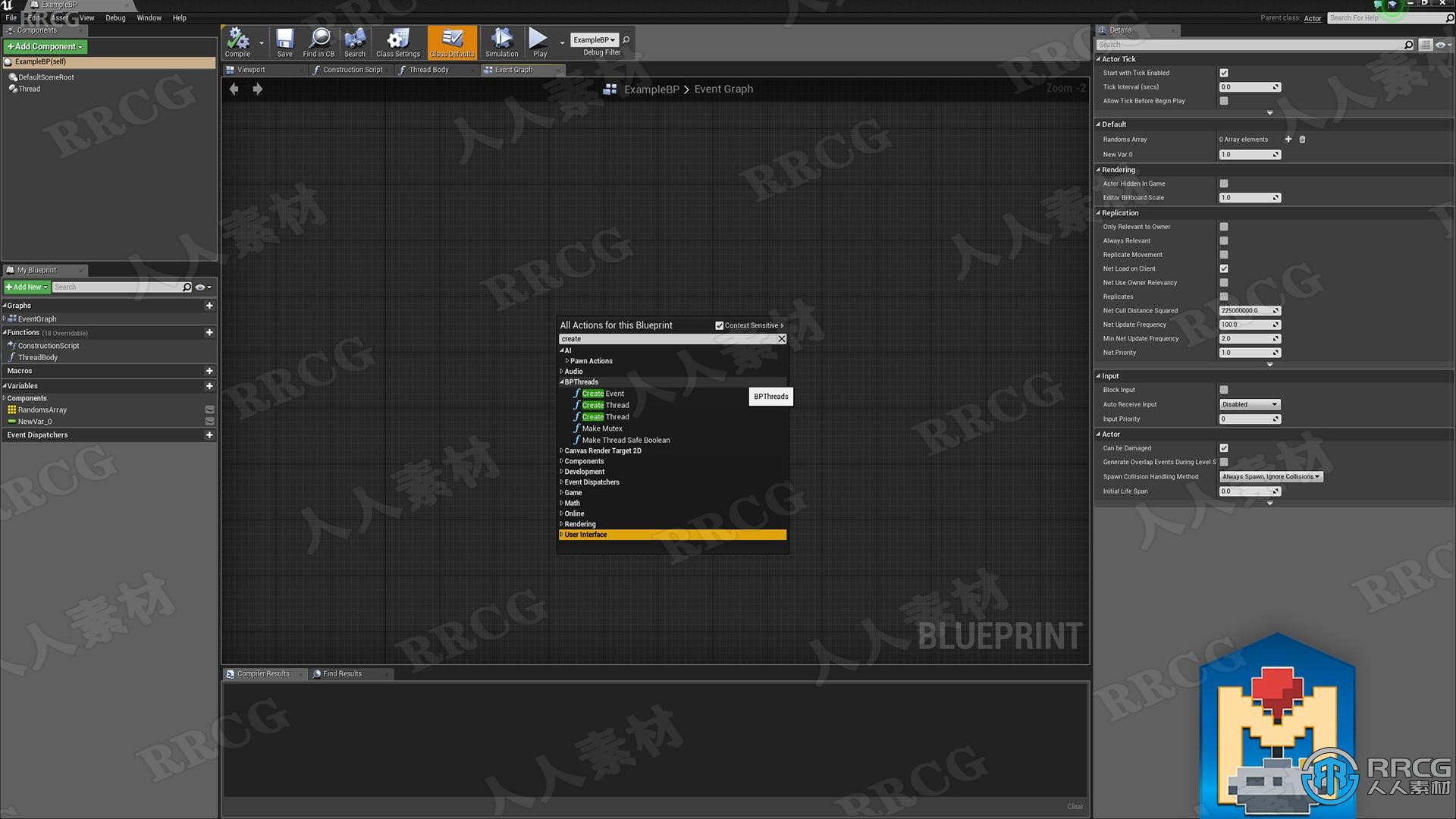Toggle Context Sensitive checkbox

click(719, 326)
